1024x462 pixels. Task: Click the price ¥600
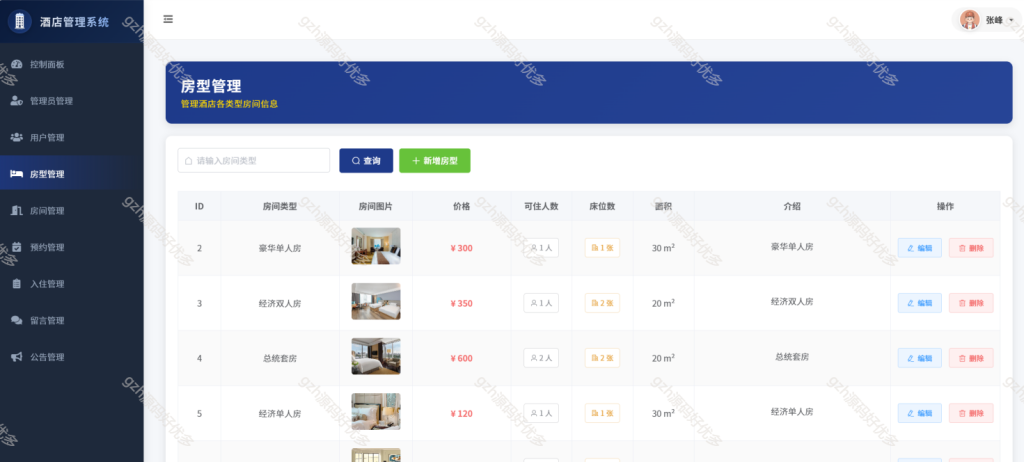[x=462, y=358]
